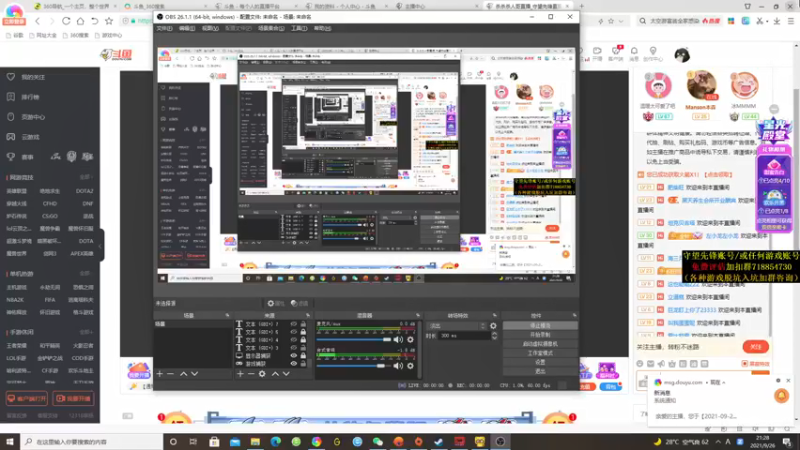800x450 pixels.
Task: Go to browser home page icon
Action: [80, 21]
